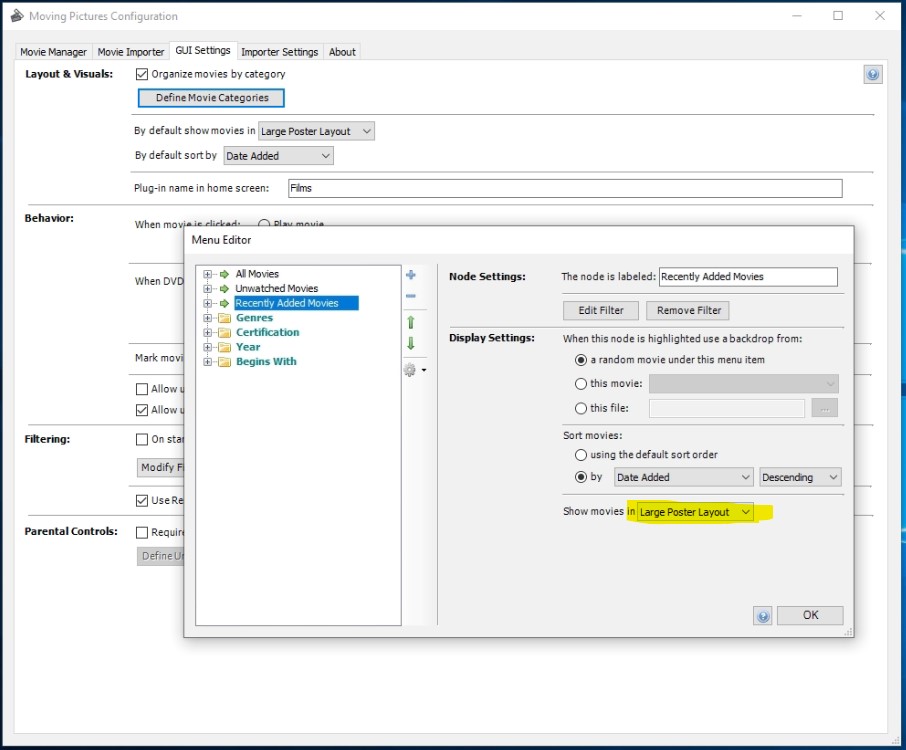The height and width of the screenshot is (750, 906).
Task: Click the help icon in GUI Settings
Action: [873, 75]
